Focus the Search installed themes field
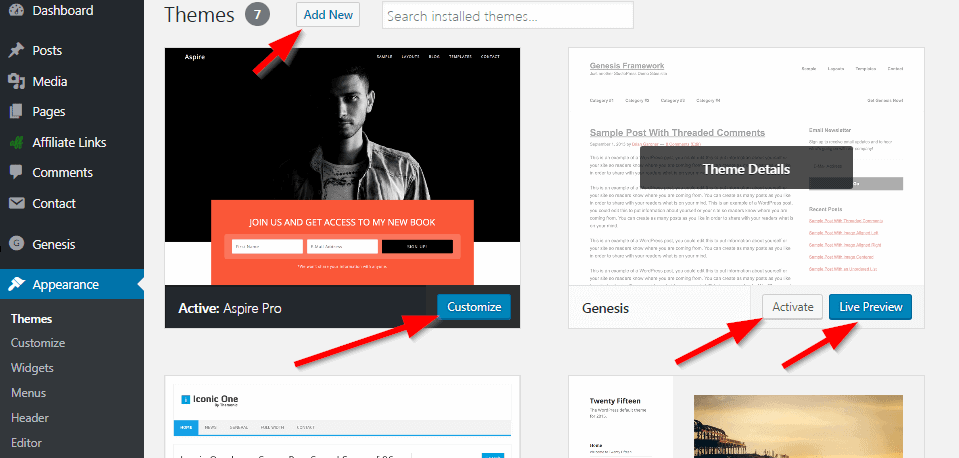 pyautogui.click(x=508, y=15)
